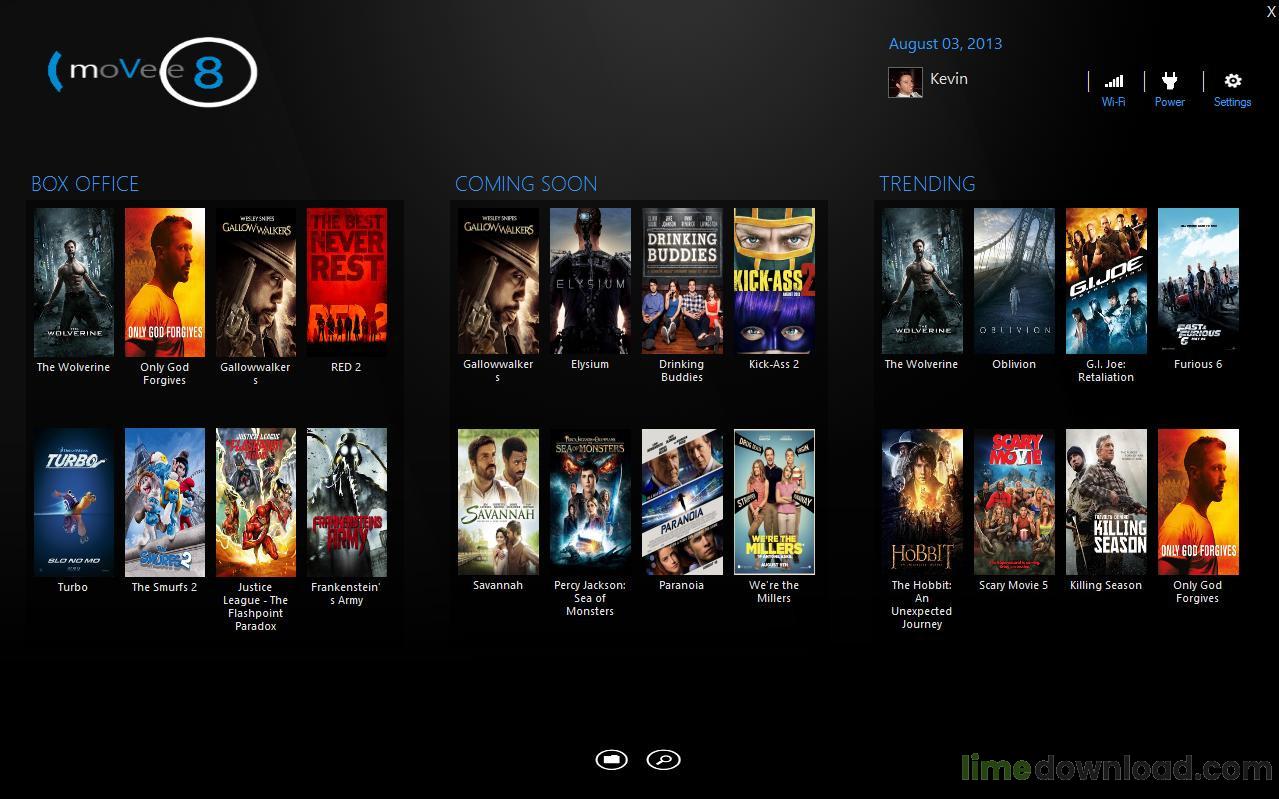
Task: Click the "Savannah" title text
Action: (x=498, y=586)
